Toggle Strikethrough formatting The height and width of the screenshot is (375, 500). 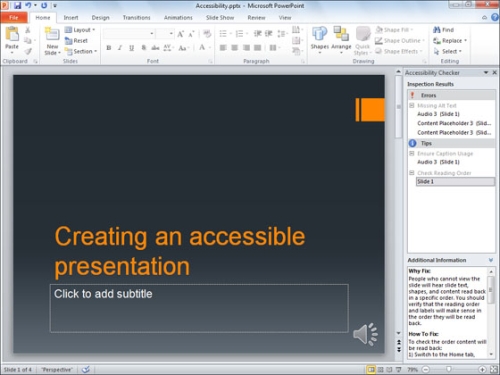pos(155,48)
